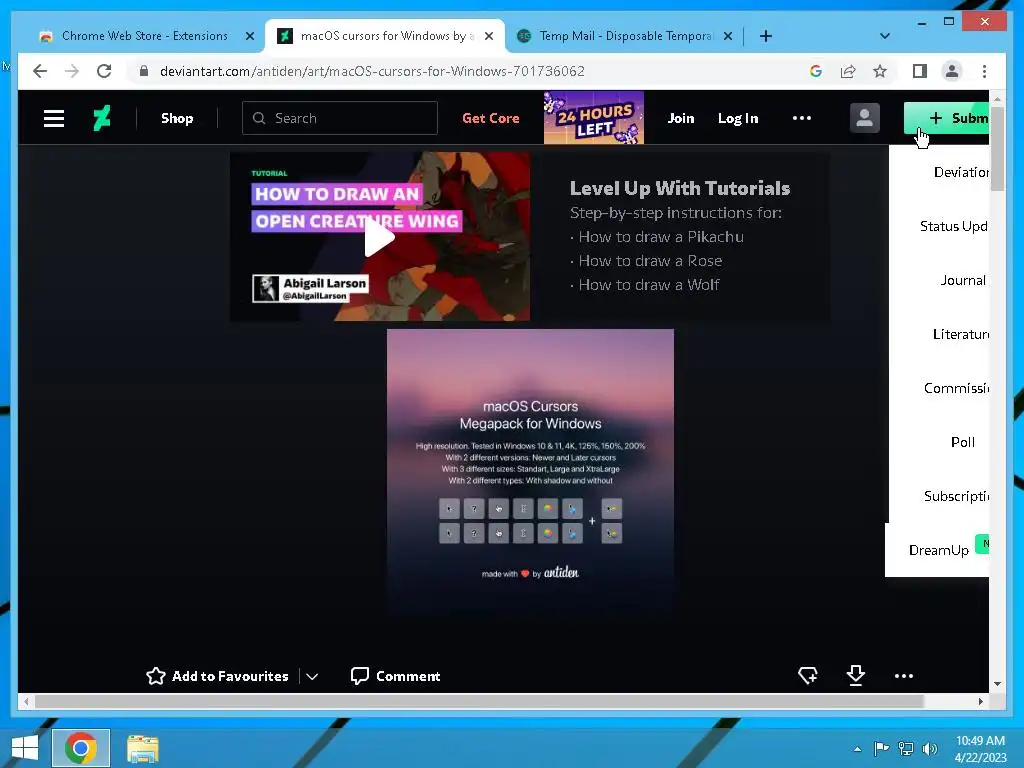Open the DeviantArt hamburger menu
The width and height of the screenshot is (1024, 768).
[54, 118]
